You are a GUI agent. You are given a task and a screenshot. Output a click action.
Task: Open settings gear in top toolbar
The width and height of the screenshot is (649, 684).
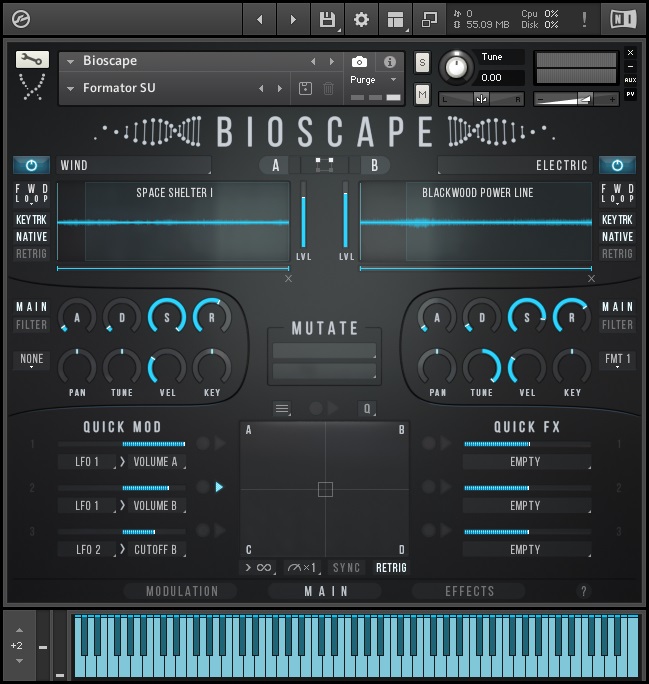click(361, 19)
